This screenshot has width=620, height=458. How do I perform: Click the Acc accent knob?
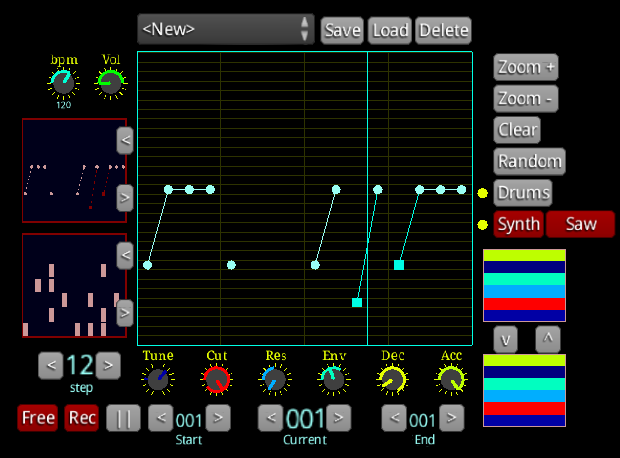coord(452,379)
